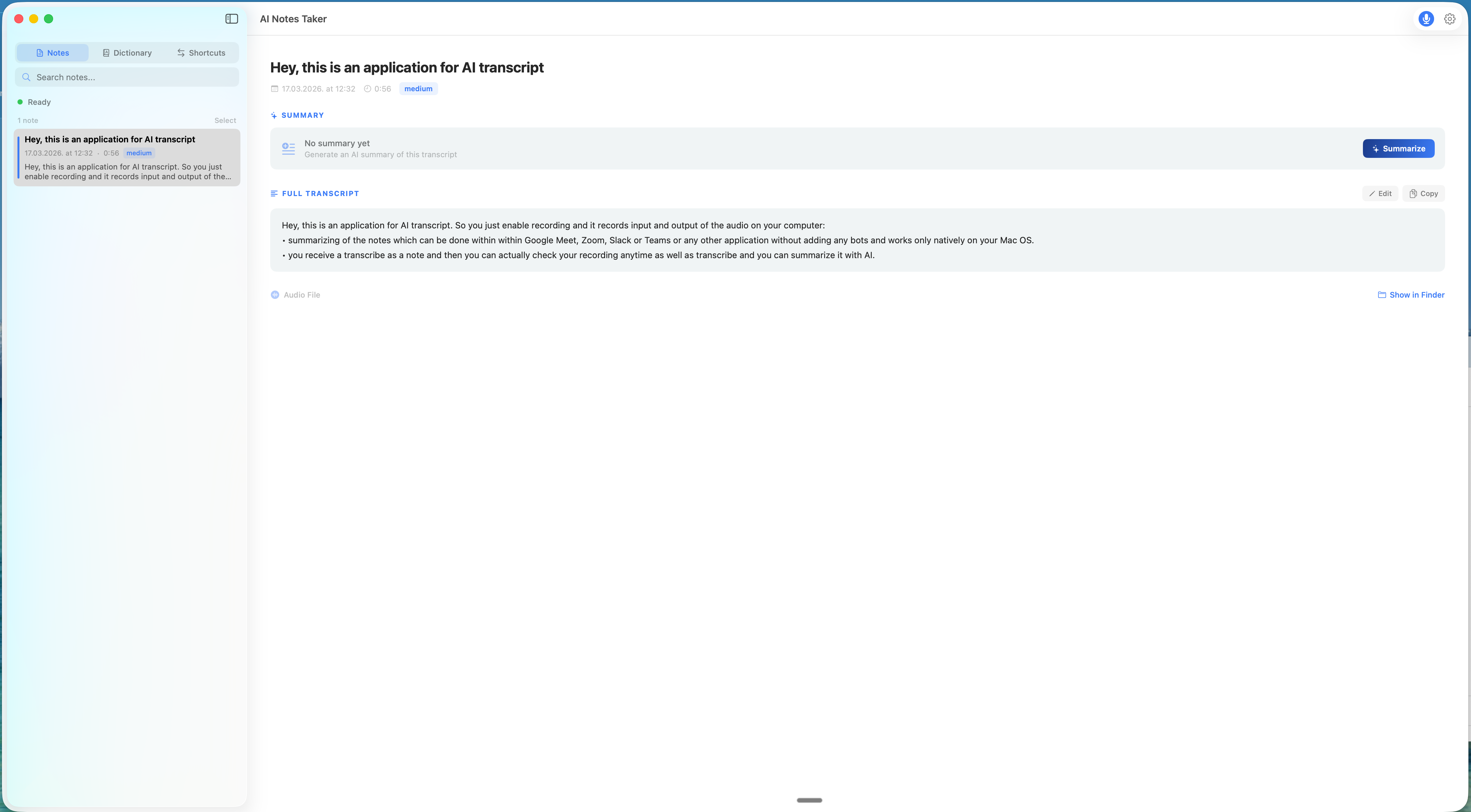Switch to the Notes tab
Screen dimensions: 1471x812
[x=52, y=52]
